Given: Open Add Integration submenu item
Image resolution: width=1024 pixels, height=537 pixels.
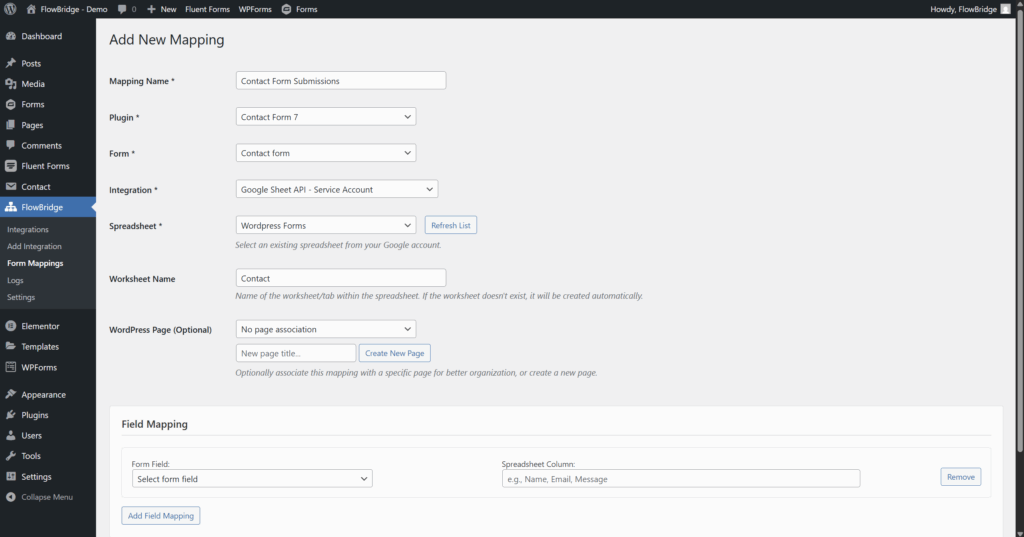Looking at the screenshot, I should [x=34, y=246].
